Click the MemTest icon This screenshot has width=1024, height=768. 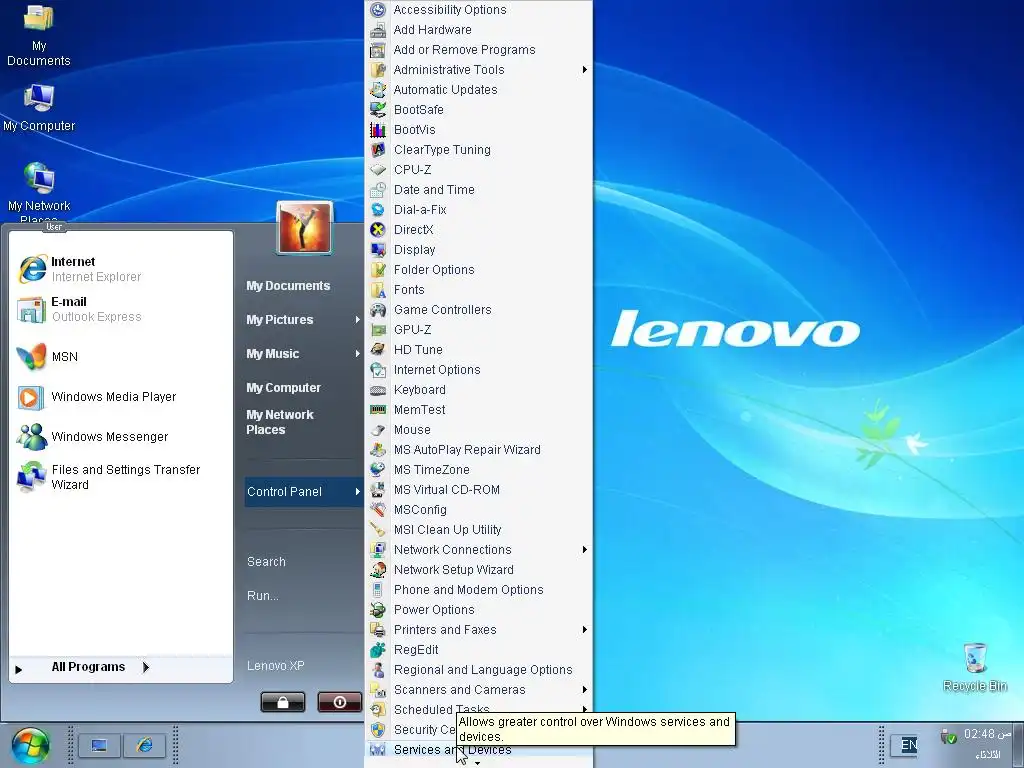pos(377,409)
